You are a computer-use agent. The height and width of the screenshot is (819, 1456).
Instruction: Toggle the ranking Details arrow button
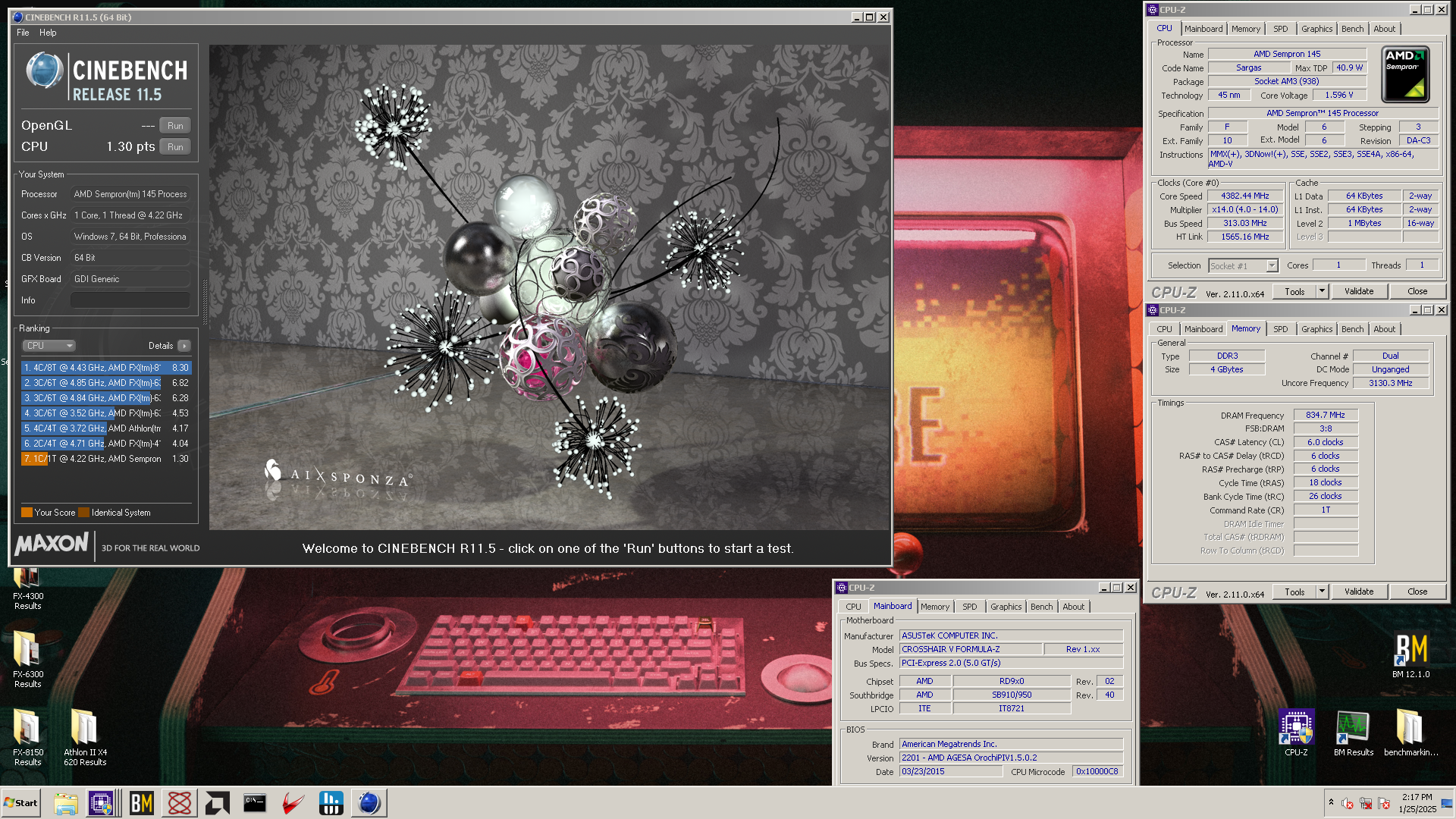[184, 346]
